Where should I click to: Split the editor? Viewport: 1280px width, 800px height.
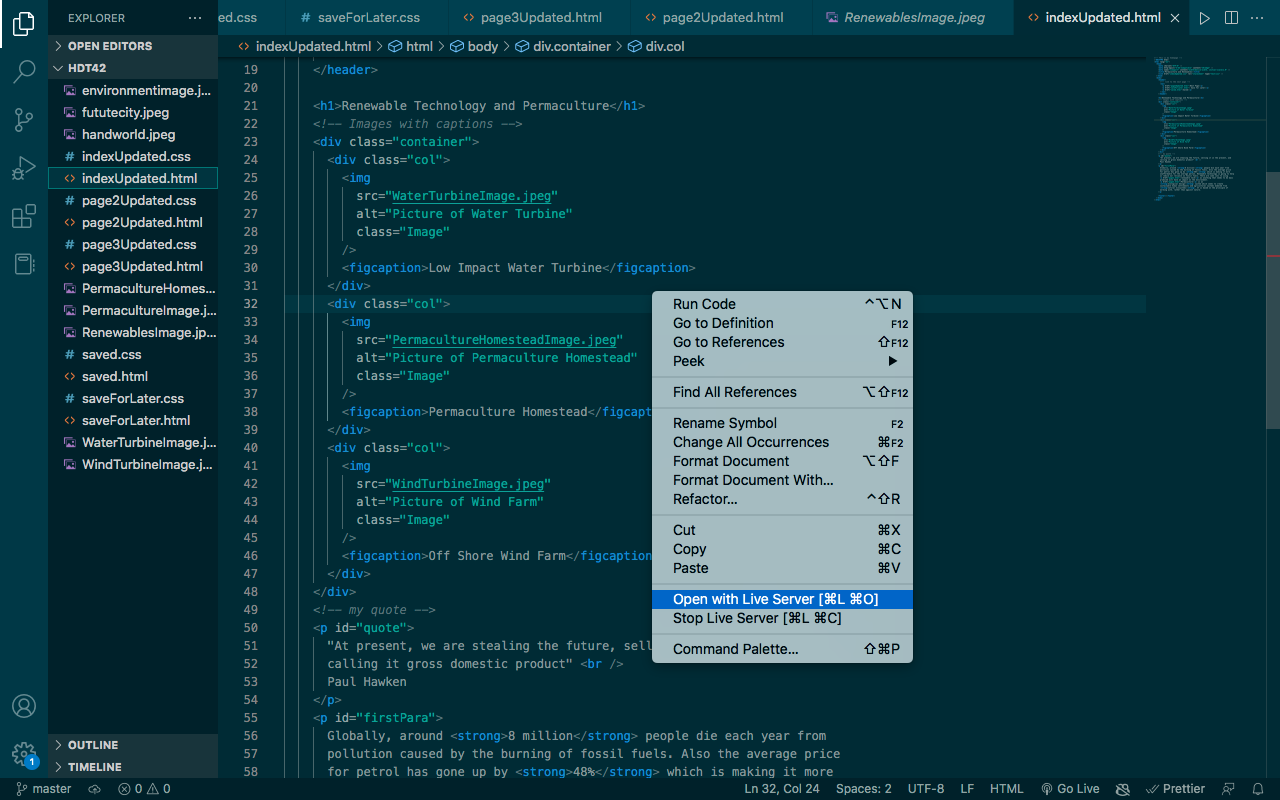pyautogui.click(x=1231, y=17)
